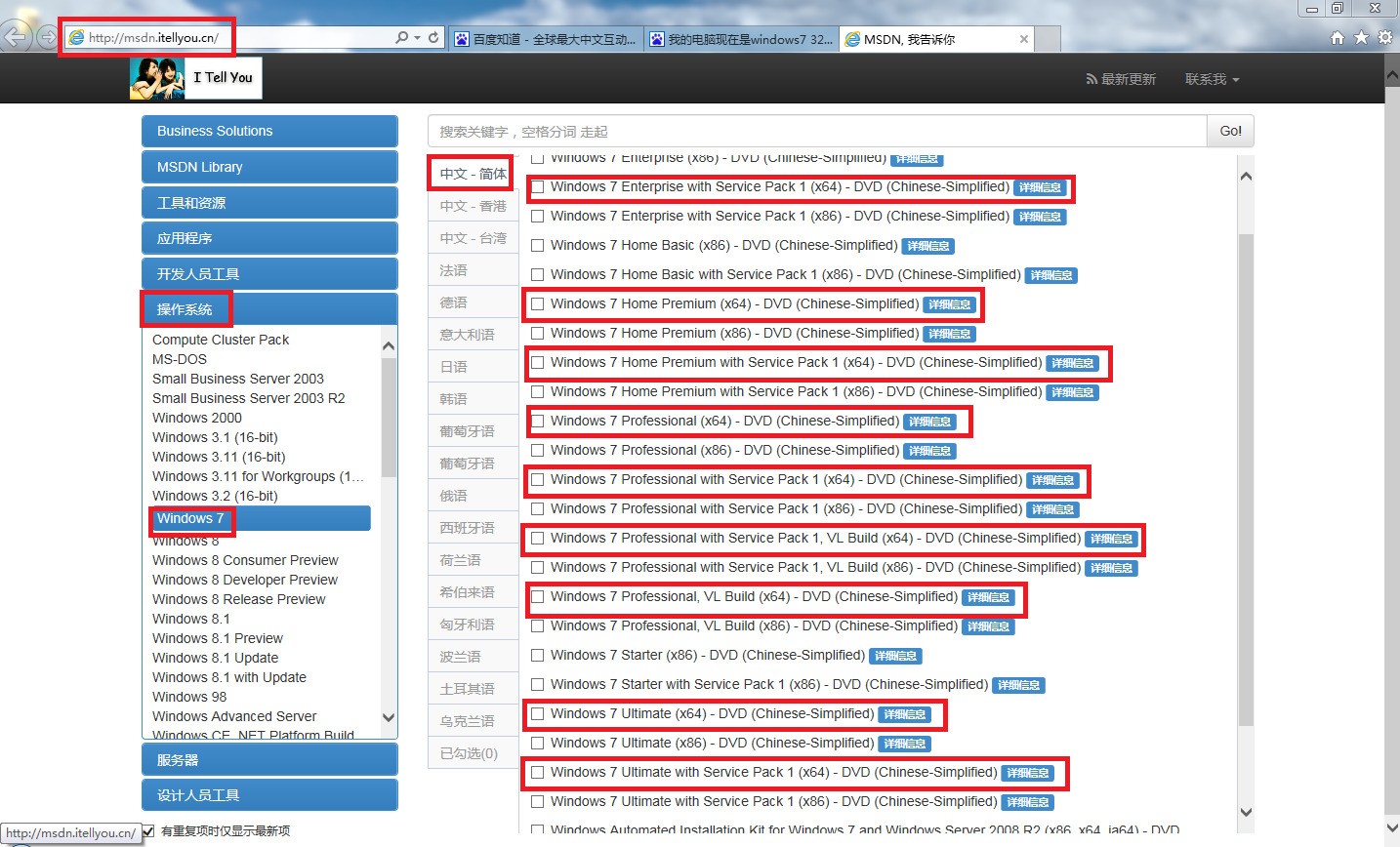Viewport: 1400px width, 847px height.
Task: Click the OS list scroll-up arrow
Action: pos(389,345)
